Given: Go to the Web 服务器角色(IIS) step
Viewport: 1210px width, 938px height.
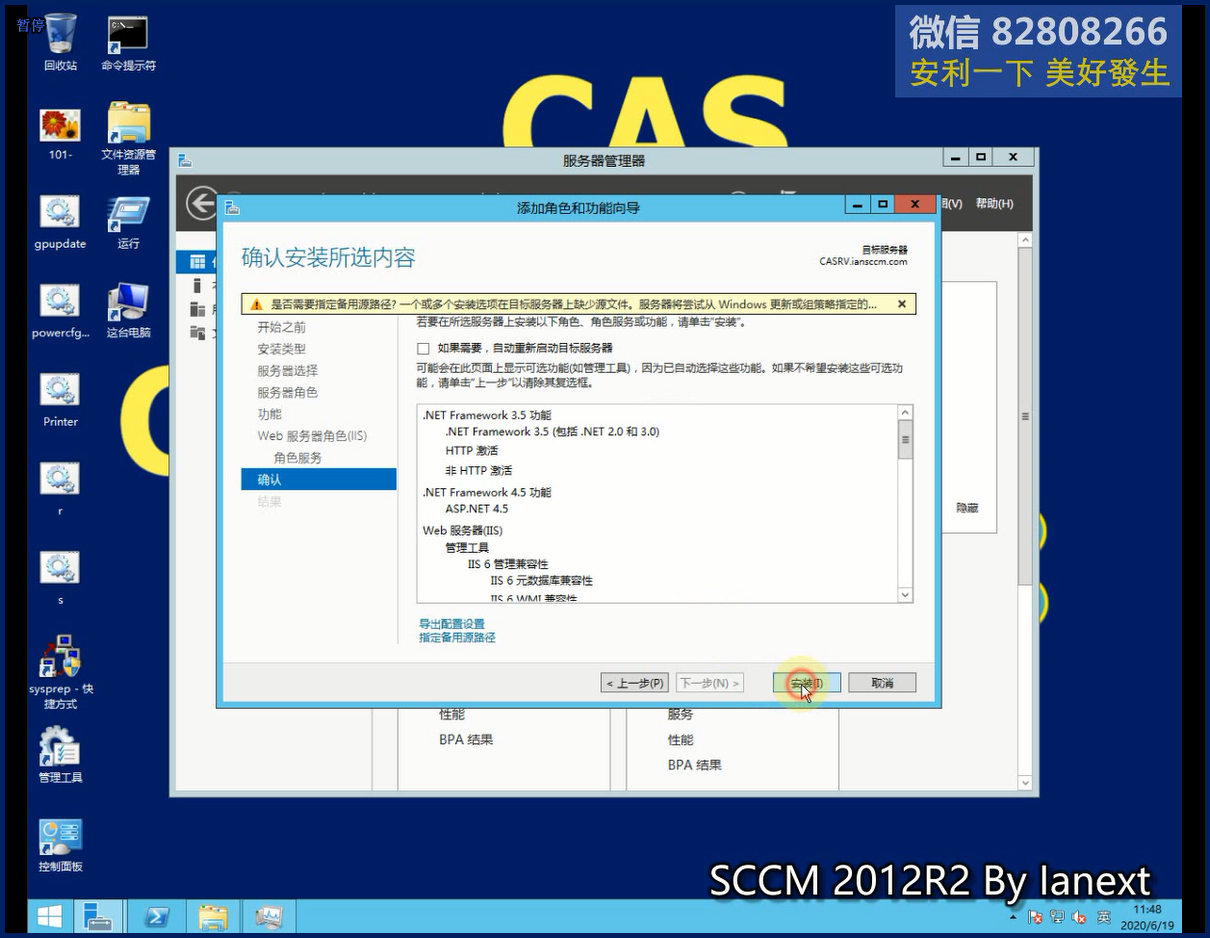Looking at the screenshot, I should pyautogui.click(x=312, y=436).
